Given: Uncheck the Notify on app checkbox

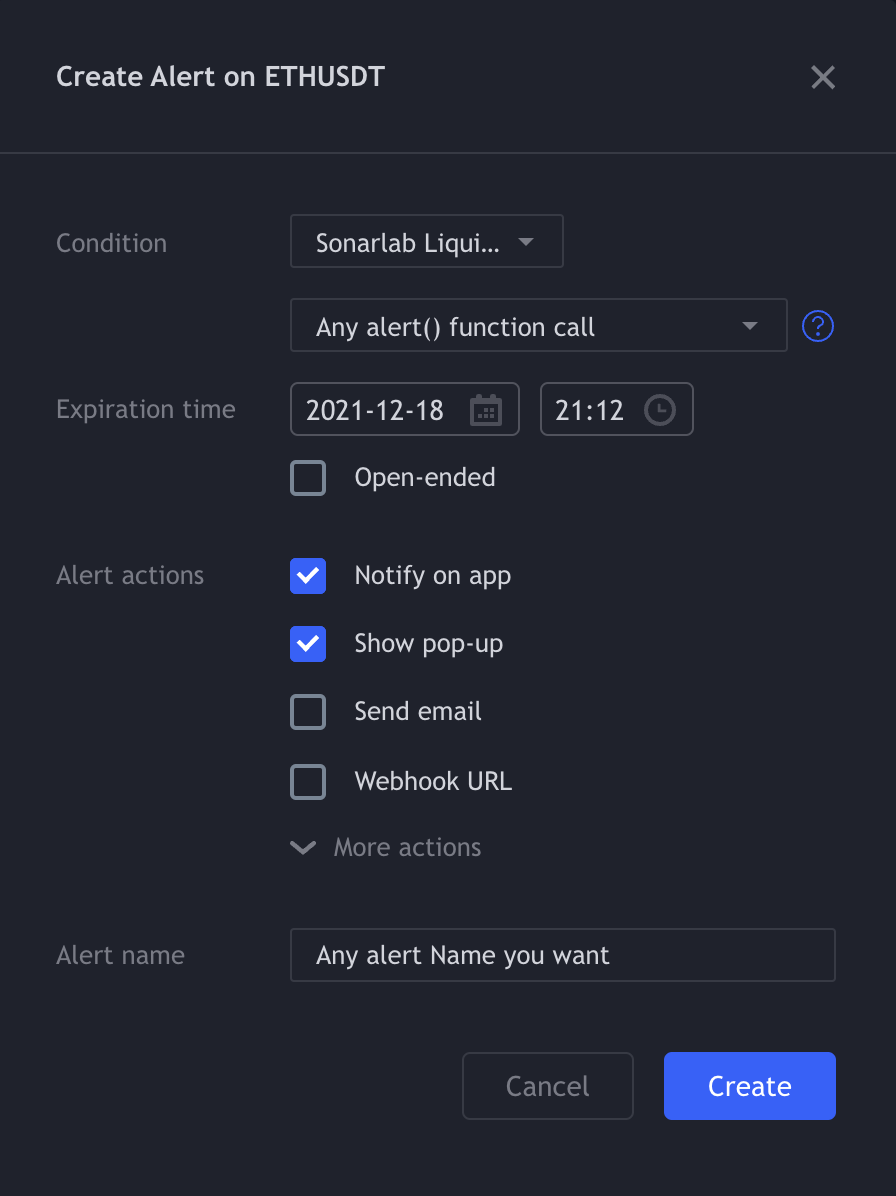Looking at the screenshot, I should click(308, 576).
